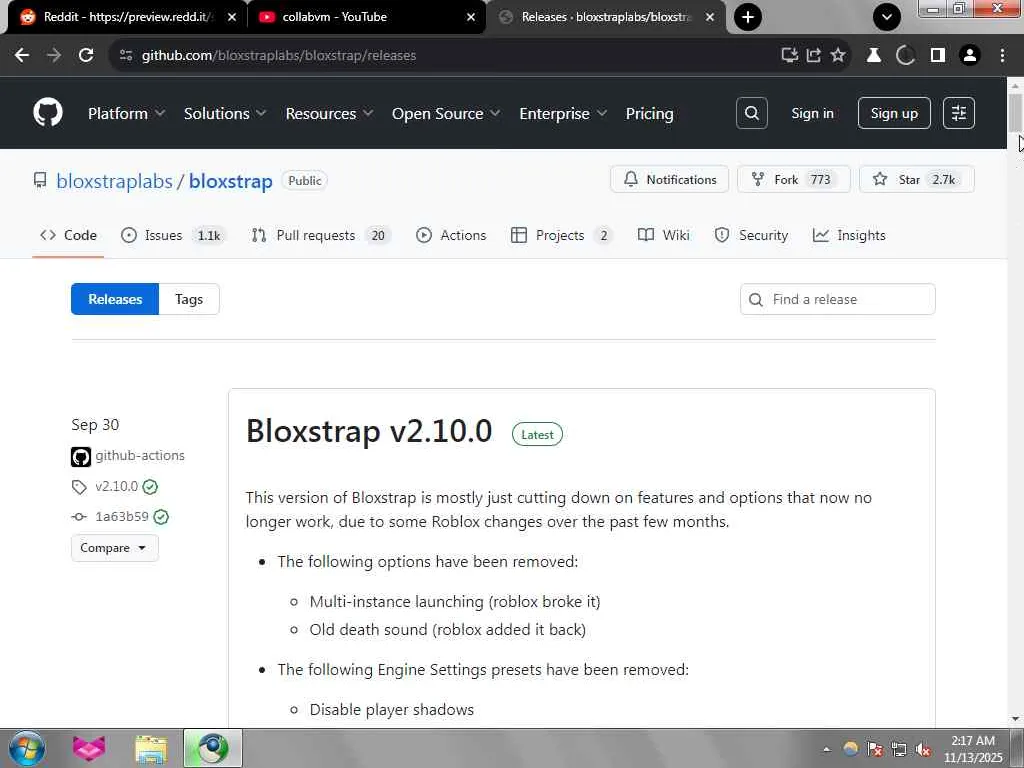Open the Code repository tab
Screen dimensions: 1024x768
tap(68, 235)
